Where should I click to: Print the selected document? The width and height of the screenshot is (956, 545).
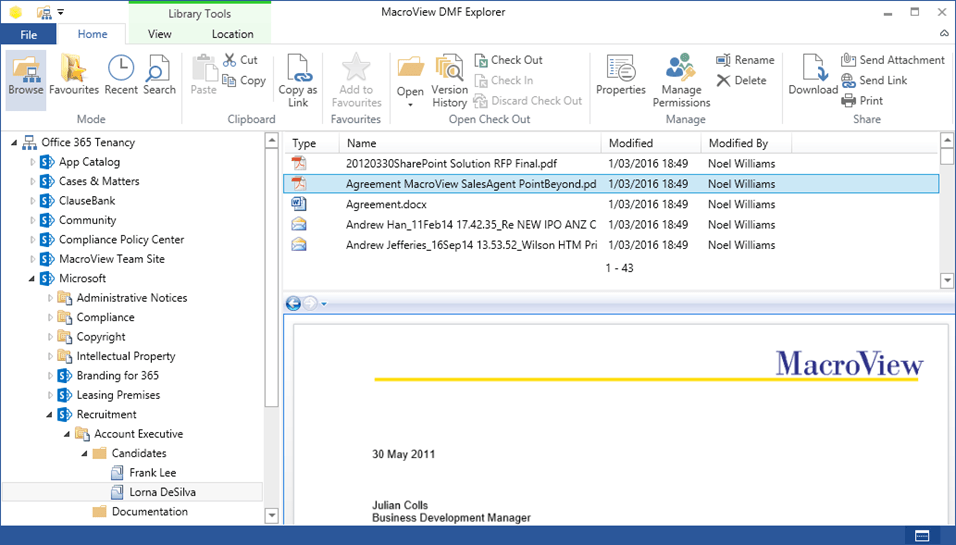(x=862, y=101)
